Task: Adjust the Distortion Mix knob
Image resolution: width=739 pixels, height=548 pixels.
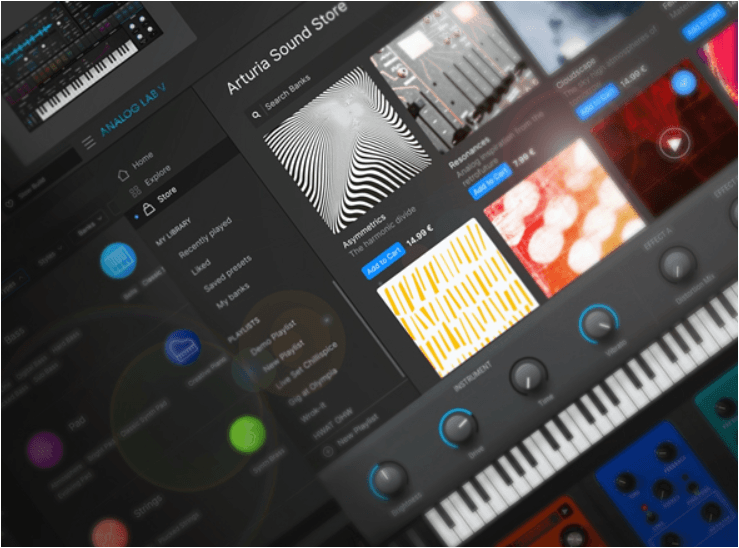Action: [x=677, y=264]
